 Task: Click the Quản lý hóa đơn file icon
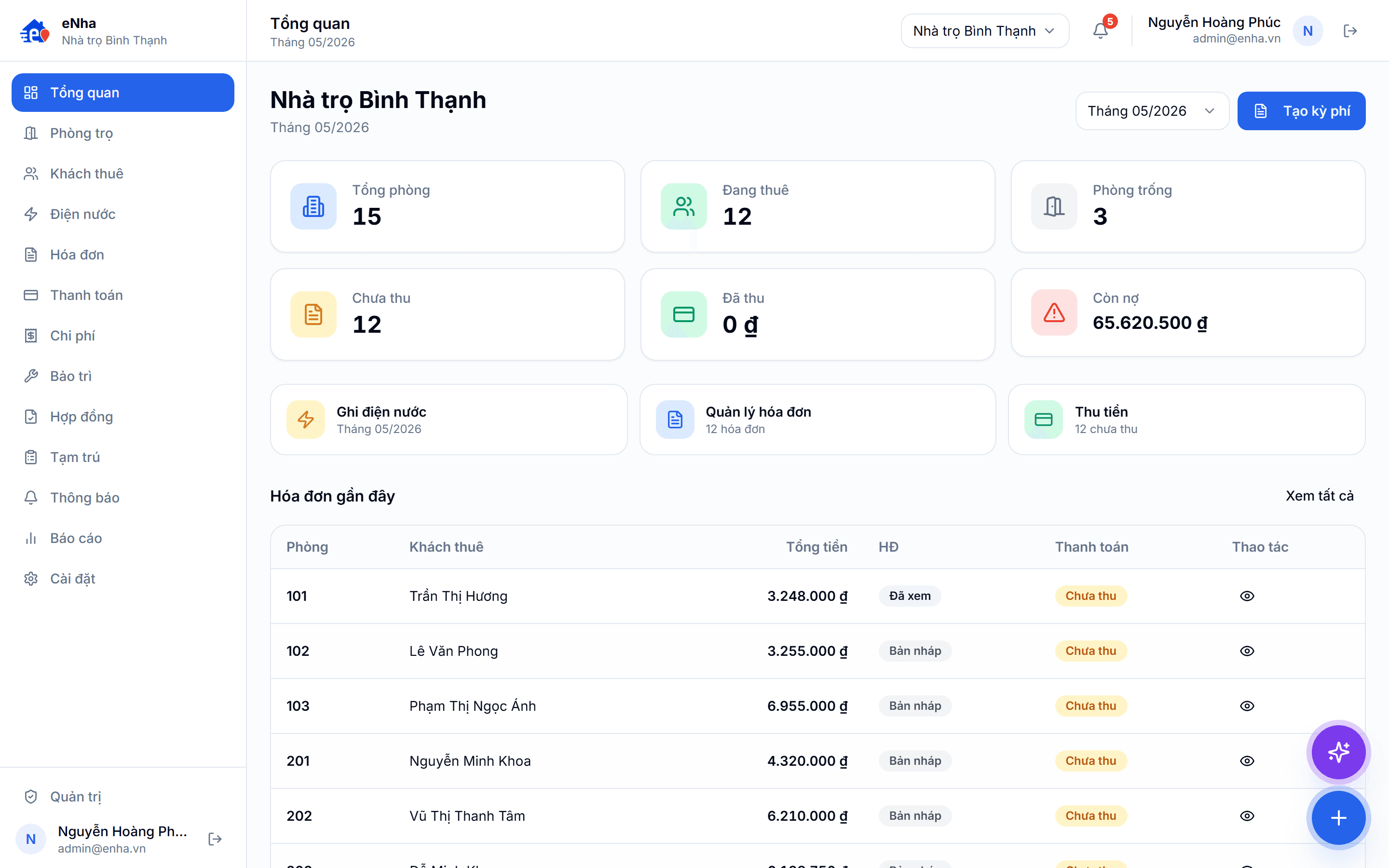coord(675,420)
